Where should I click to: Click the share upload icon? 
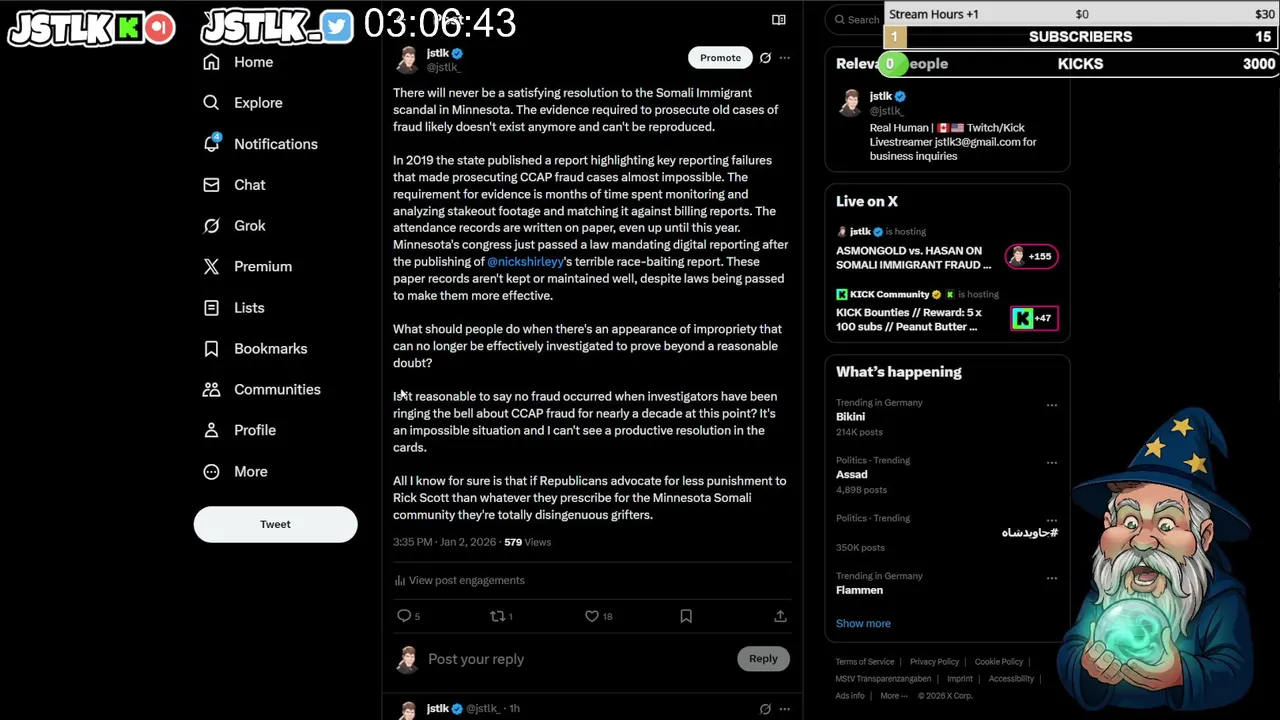pos(780,616)
